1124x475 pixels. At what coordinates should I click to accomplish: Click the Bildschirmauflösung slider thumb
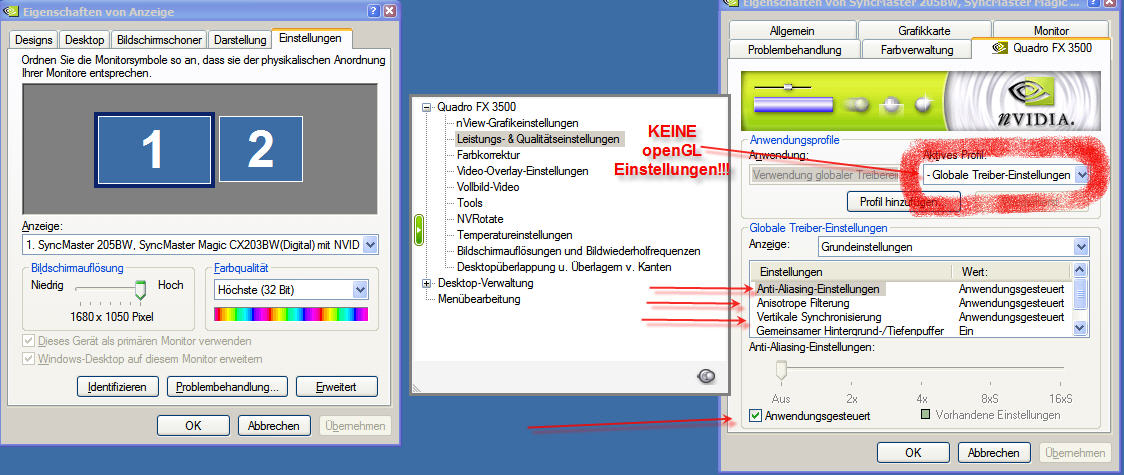pos(140,289)
